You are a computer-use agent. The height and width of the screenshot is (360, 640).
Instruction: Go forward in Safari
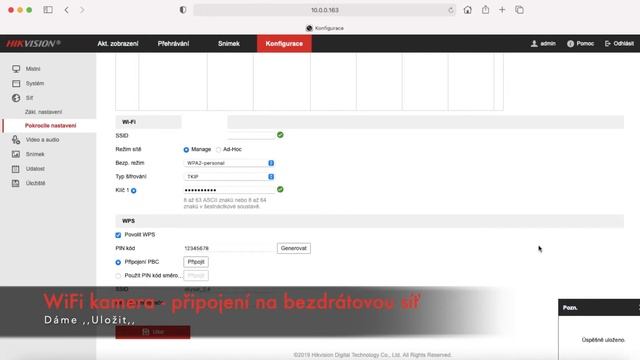pyautogui.click(x=82, y=10)
